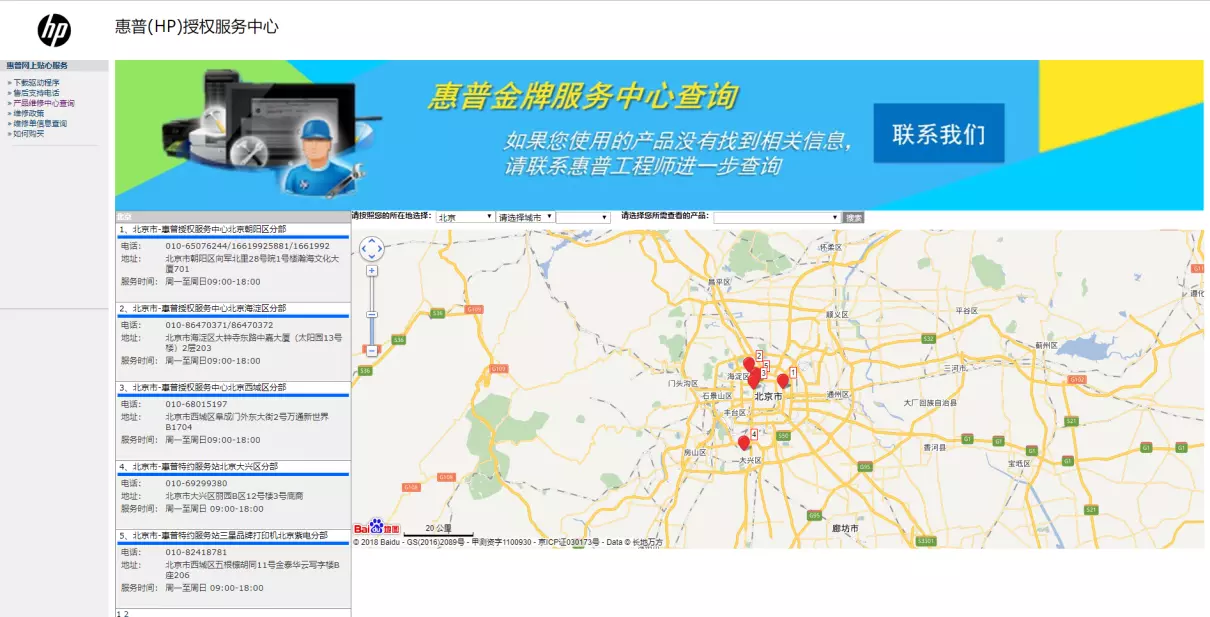This screenshot has width=1210, height=617.
Task: Open the 北京 province dropdown
Action: pyautogui.click(x=465, y=217)
